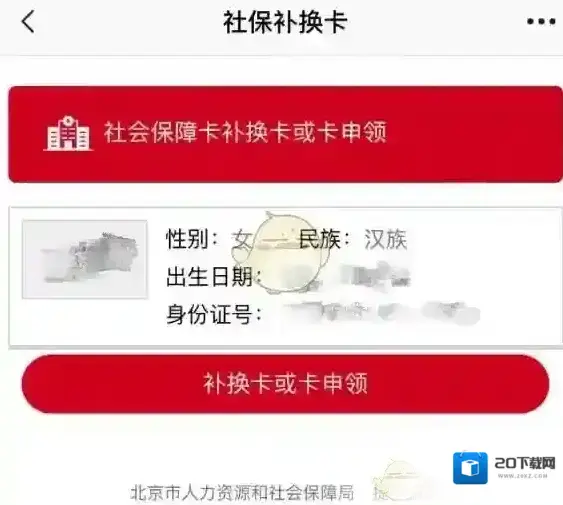Viewport: 563px width, 505px height.
Task: Select the 民族 value 汉族
Action: pos(386,239)
